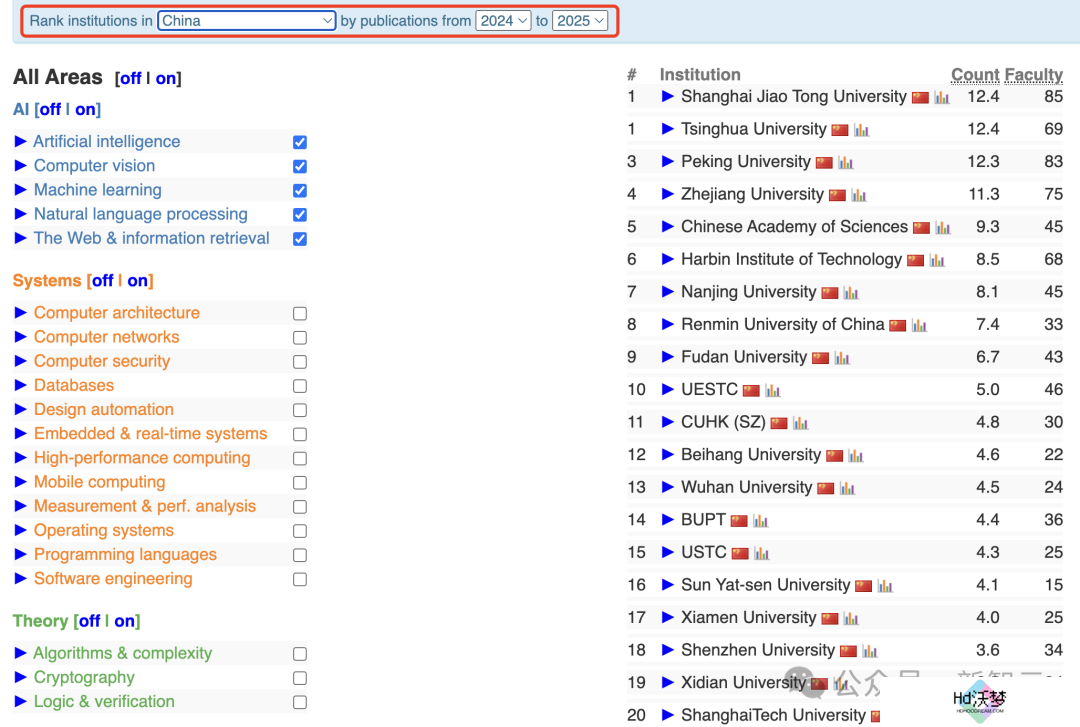Open the end year dropdown showing 2025
The image size is (1080, 727).
point(580,21)
